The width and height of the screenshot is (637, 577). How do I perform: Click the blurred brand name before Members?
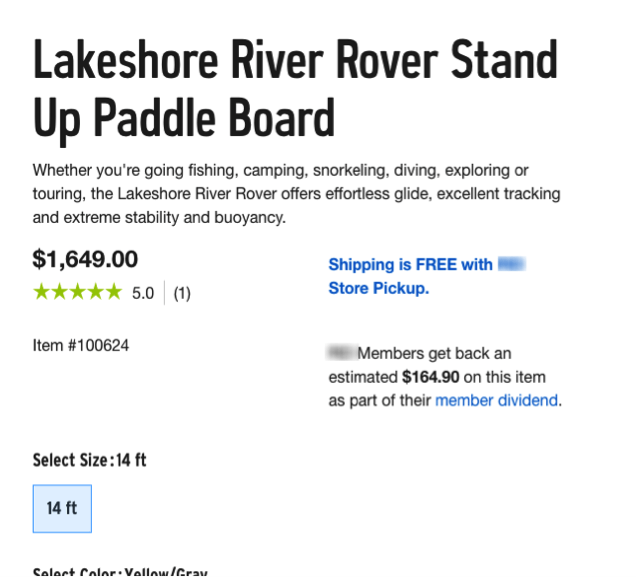[x=342, y=352]
